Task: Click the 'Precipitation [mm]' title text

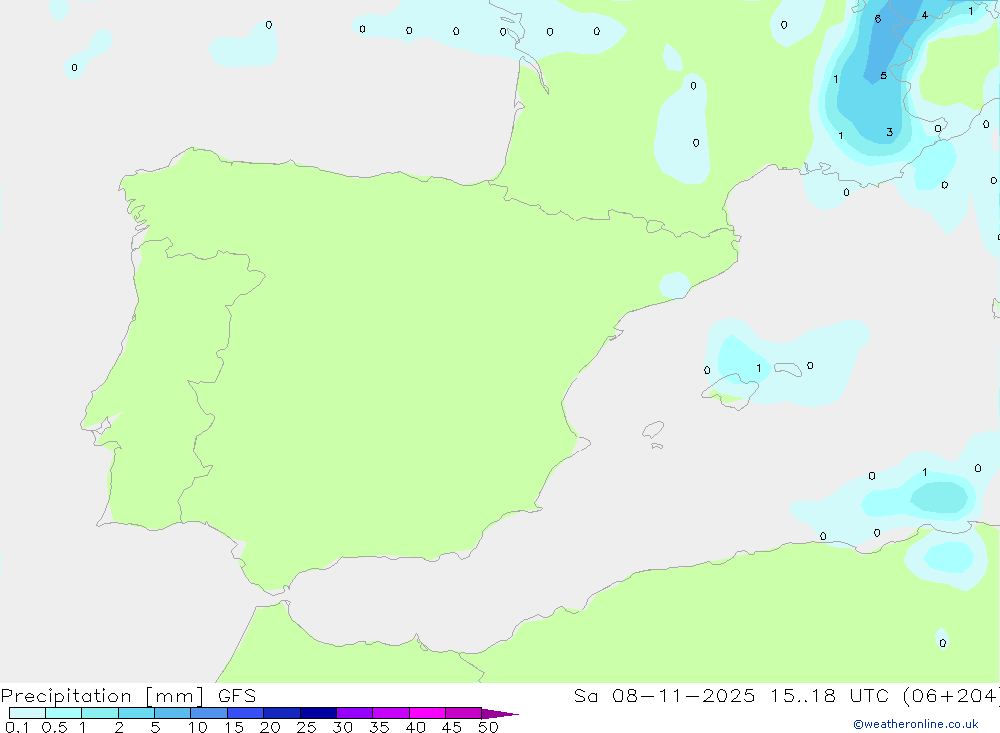Action: (x=102, y=696)
